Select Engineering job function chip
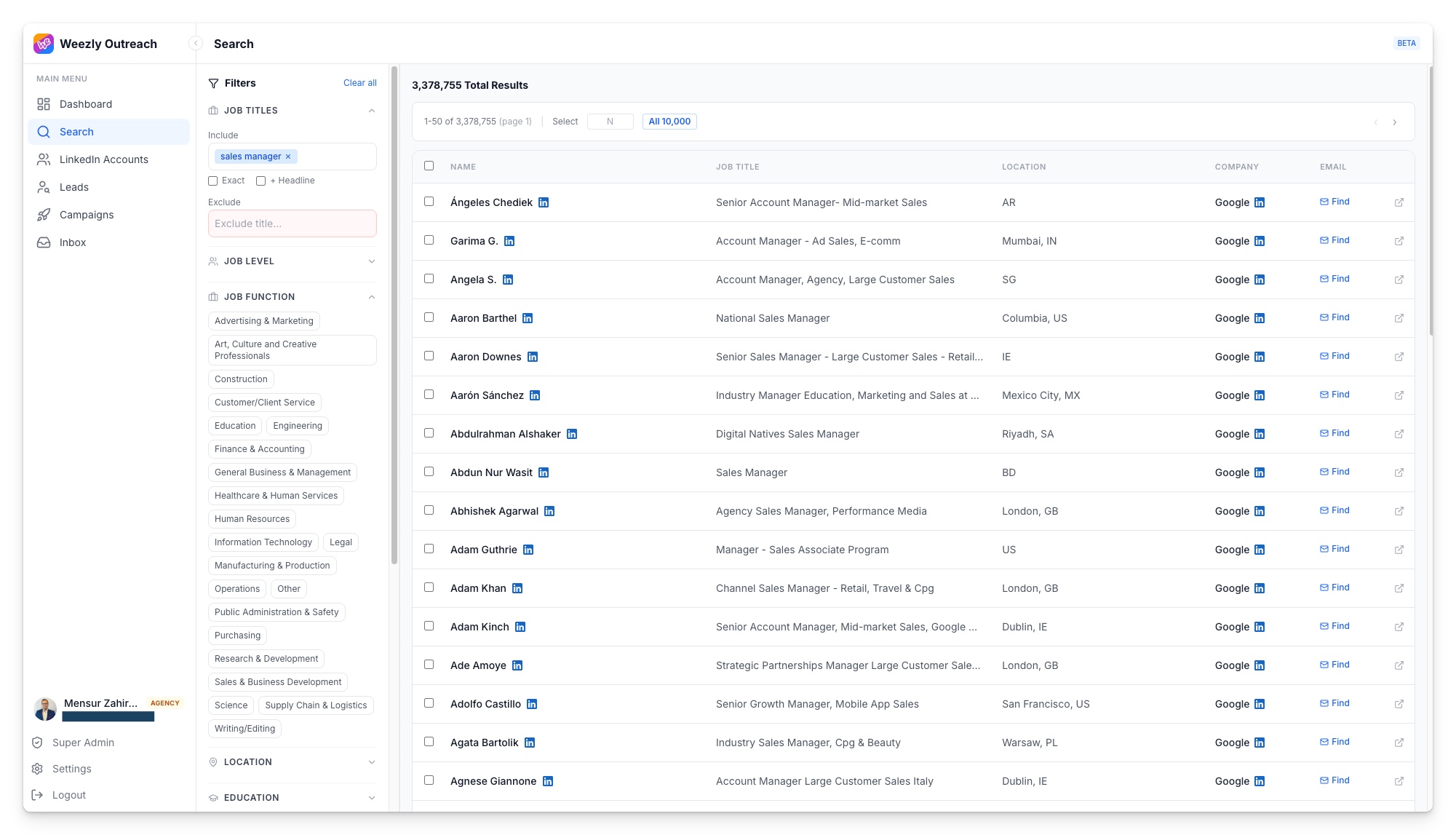This screenshot has height=835, width=1456. [298, 426]
